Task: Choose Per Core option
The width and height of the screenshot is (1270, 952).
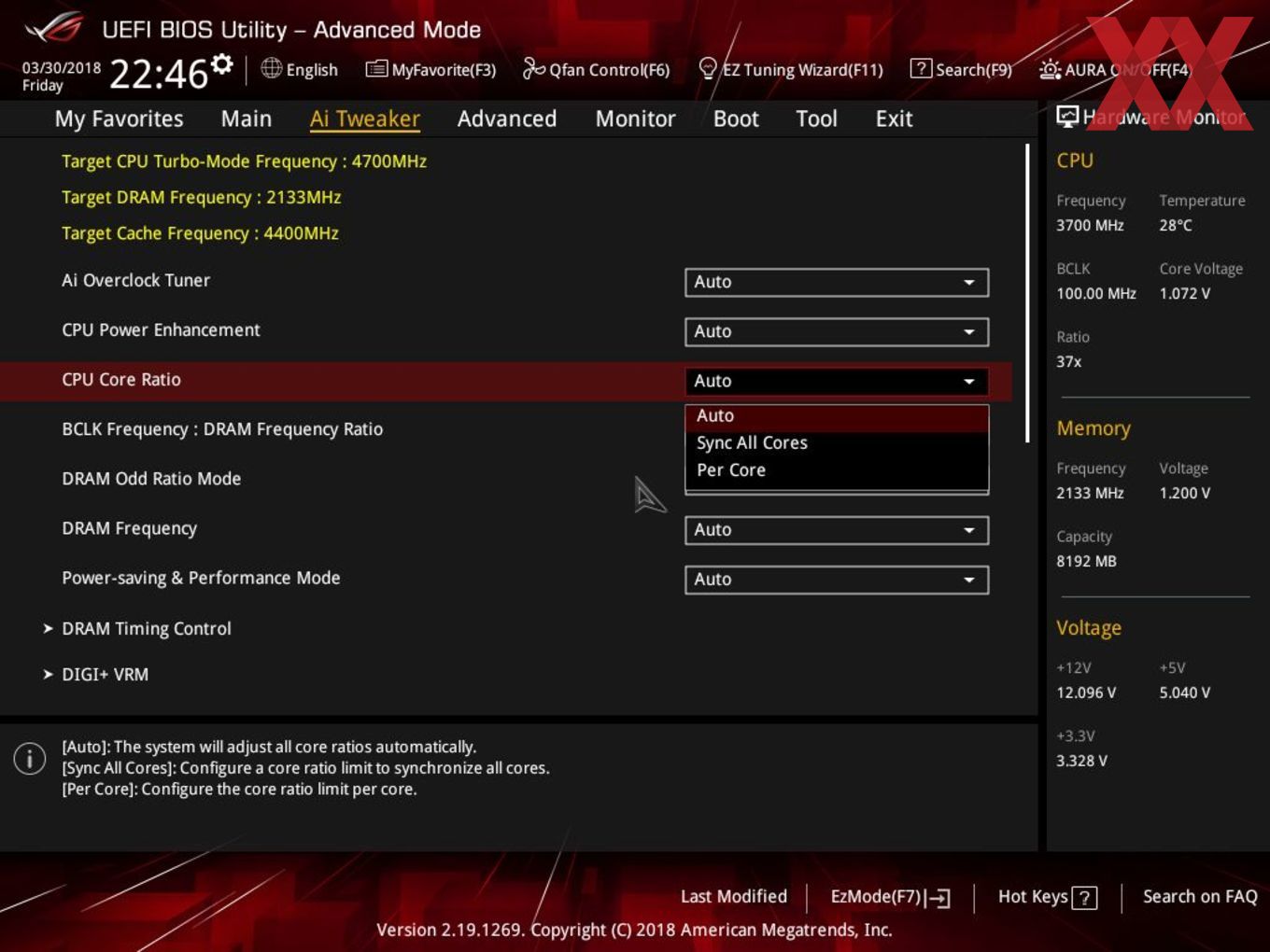Action: click(x=837, y=470)
